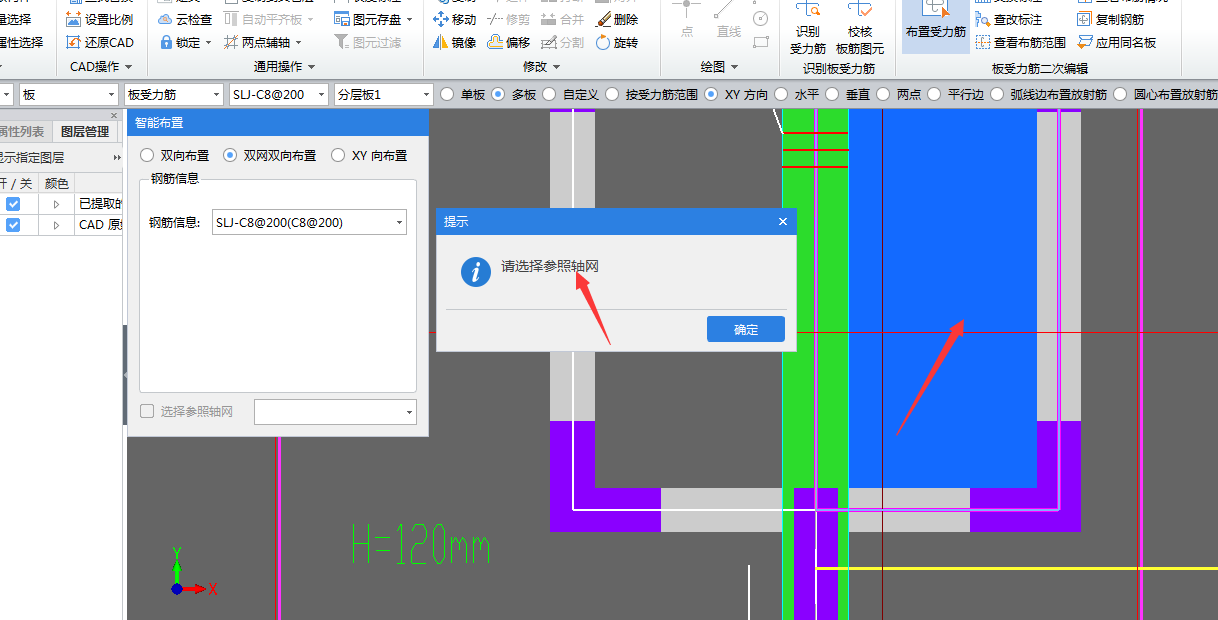Click the 设置比例 (set scale) tool
The height and width of the screenshot is (620, 1218).
click(99, 19)
